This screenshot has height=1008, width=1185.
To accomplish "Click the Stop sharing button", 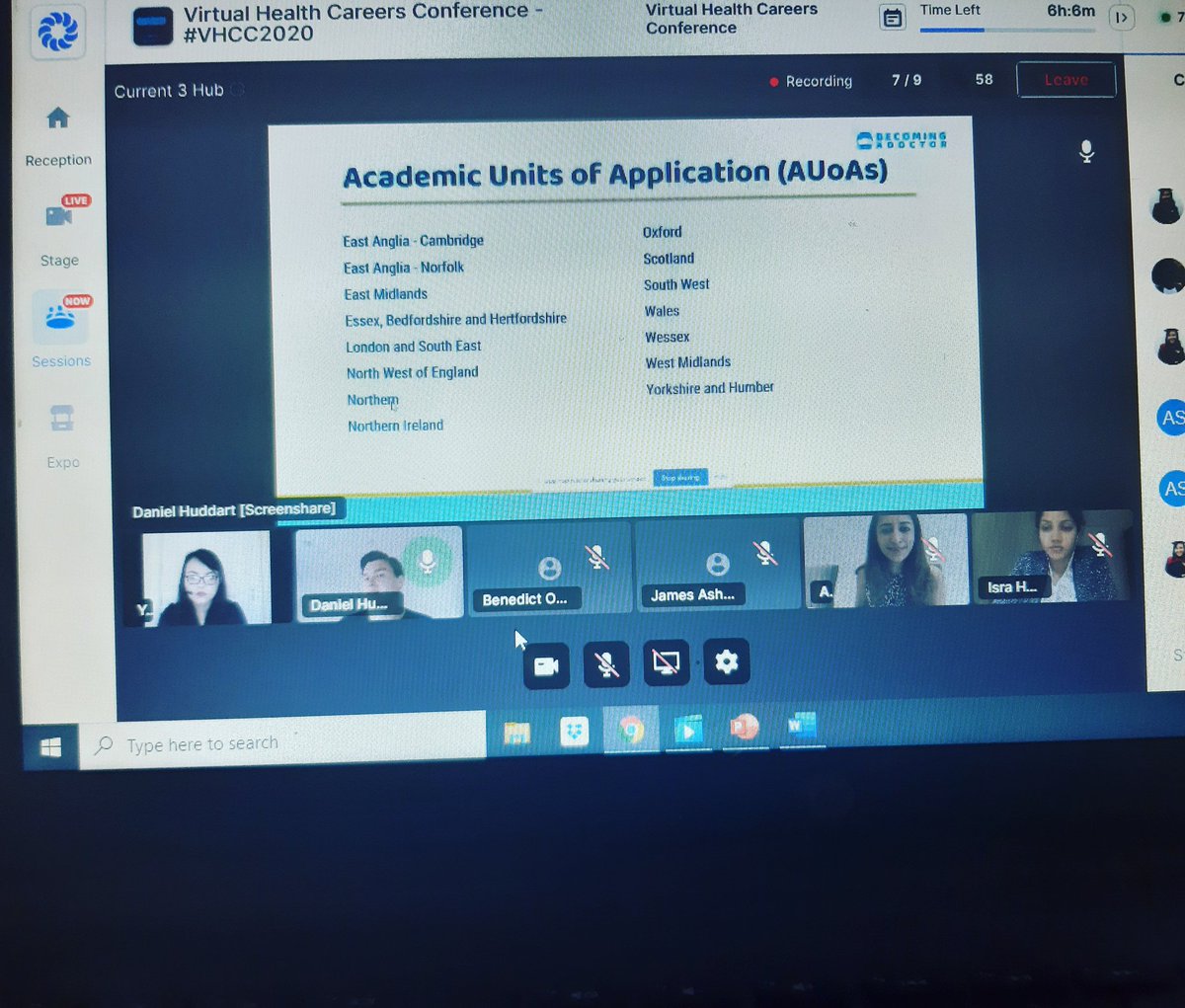I will (x=680, y=477).
